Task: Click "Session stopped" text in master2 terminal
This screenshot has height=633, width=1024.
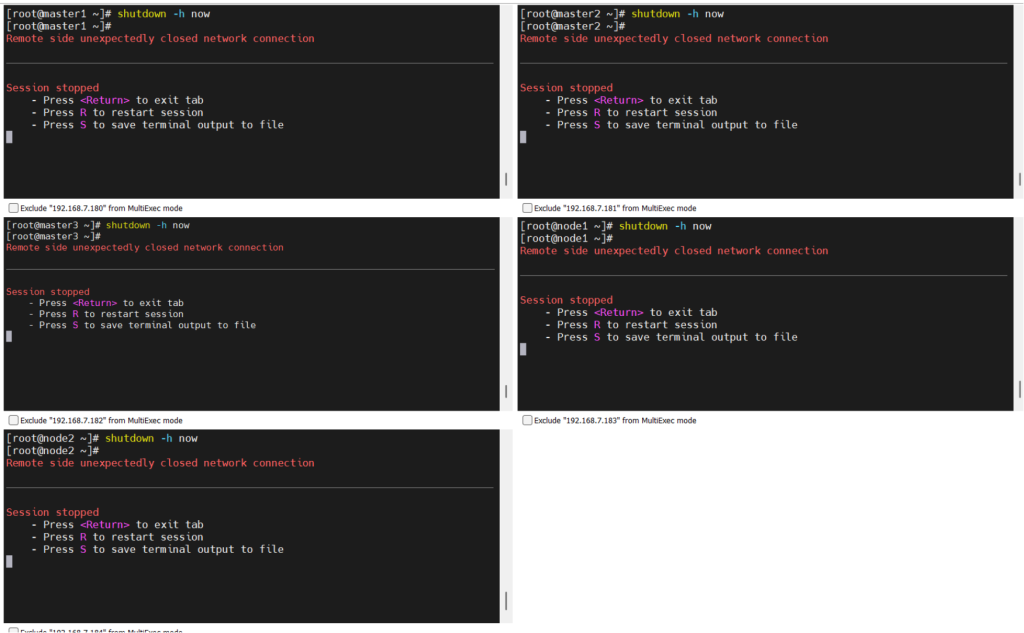Action: pos(567,88)
